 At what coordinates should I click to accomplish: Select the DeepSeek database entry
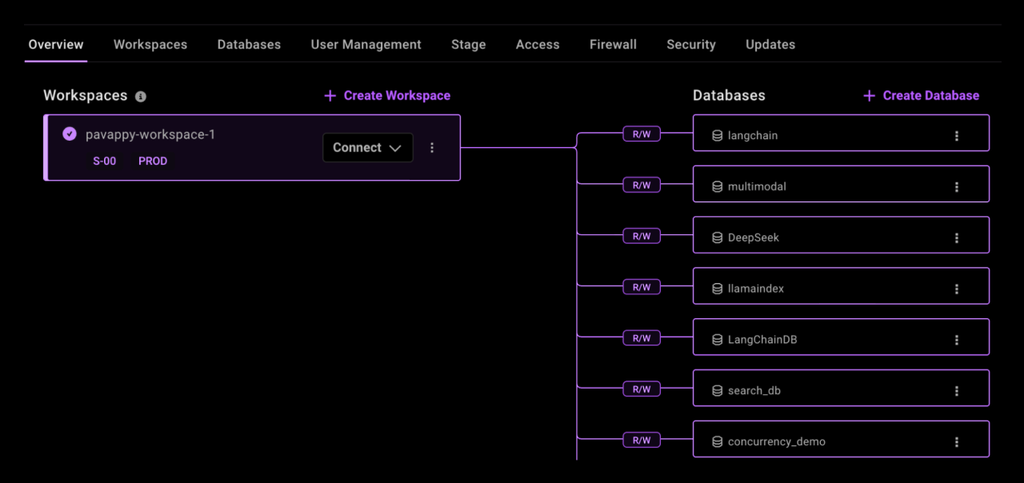(x=820, y=238)
